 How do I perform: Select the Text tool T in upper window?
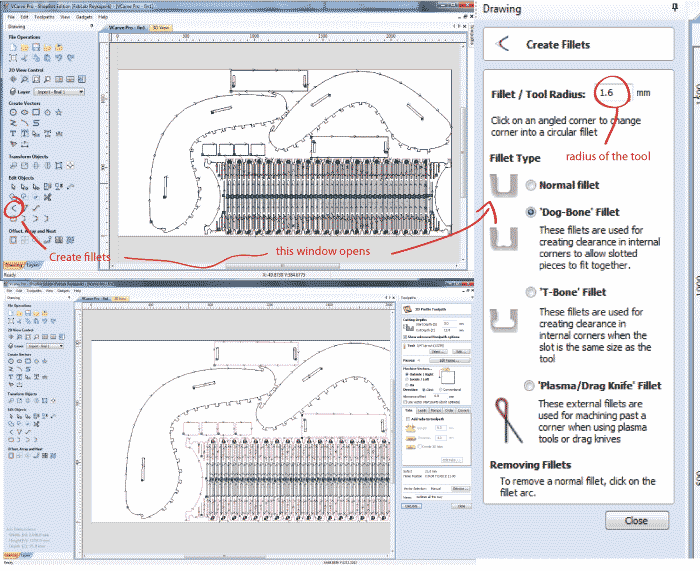(13, 134)
